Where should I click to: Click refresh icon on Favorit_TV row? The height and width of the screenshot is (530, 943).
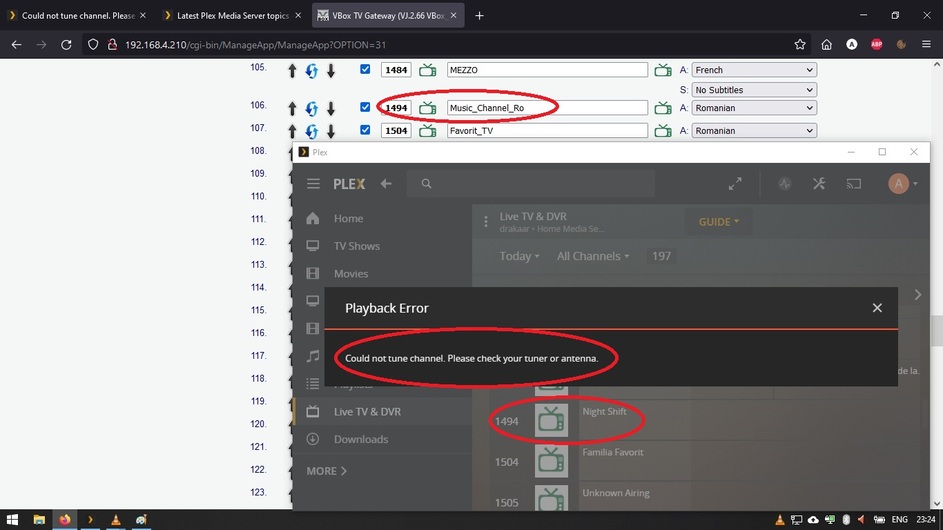pyautogui.click(x=312, y=131)
